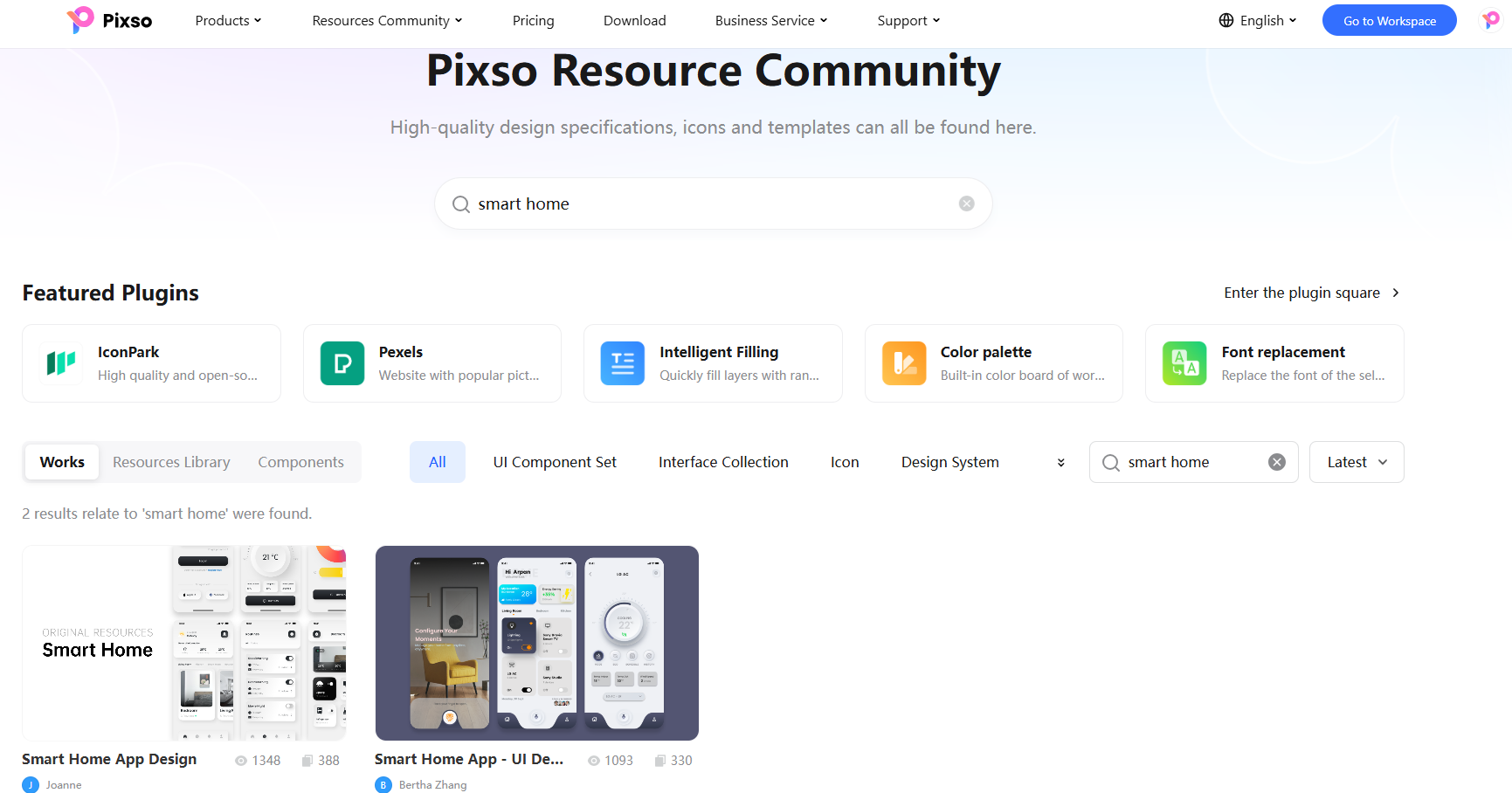Screen dimensions: 1512x793
Task: Expand Resources Community menu
Action: [x=387, y=20]
